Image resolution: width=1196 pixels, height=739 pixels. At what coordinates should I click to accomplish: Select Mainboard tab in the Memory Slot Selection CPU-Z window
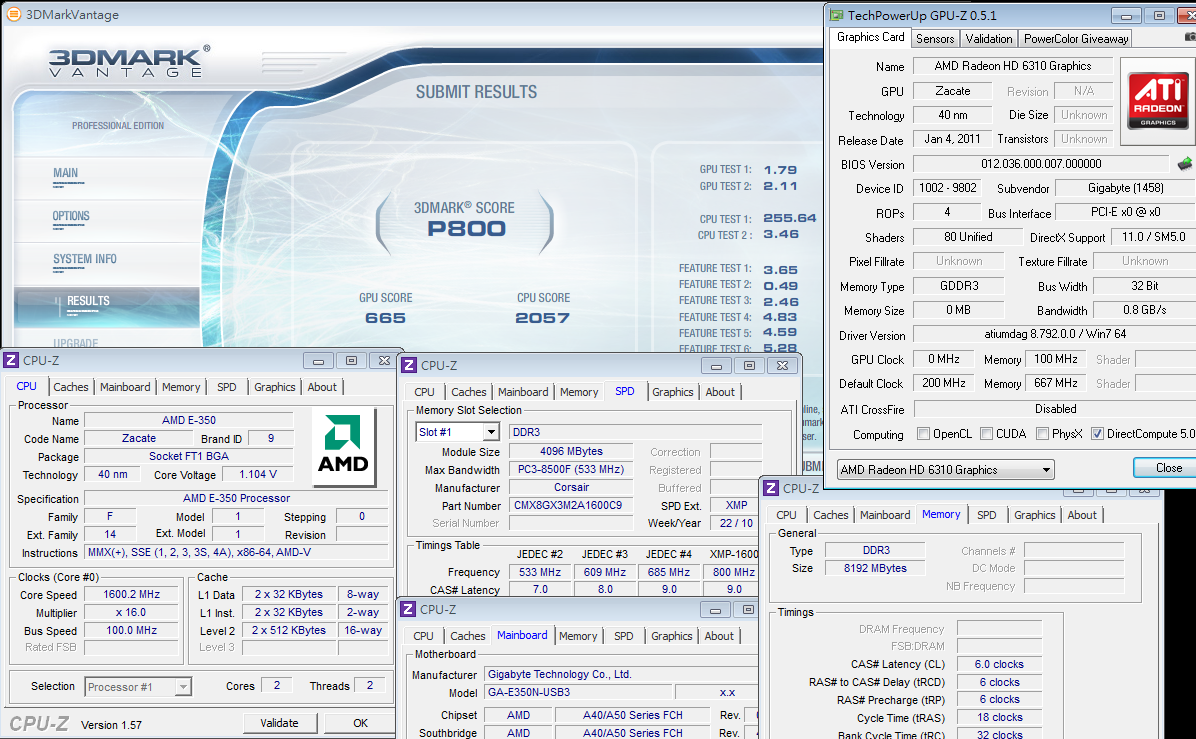point(523,392)
